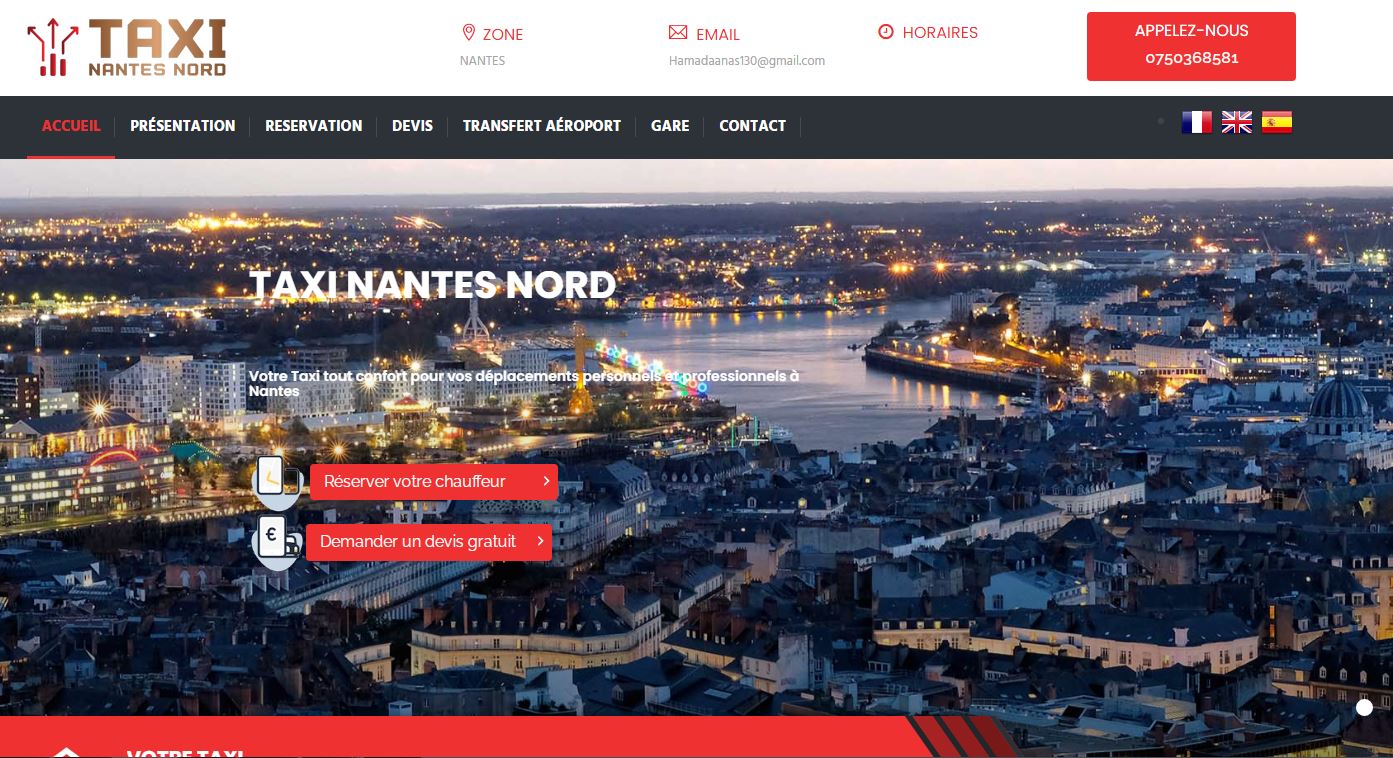Click the Email envelope icon
The width and height of the screenshot is (1393, 758).
678,33
